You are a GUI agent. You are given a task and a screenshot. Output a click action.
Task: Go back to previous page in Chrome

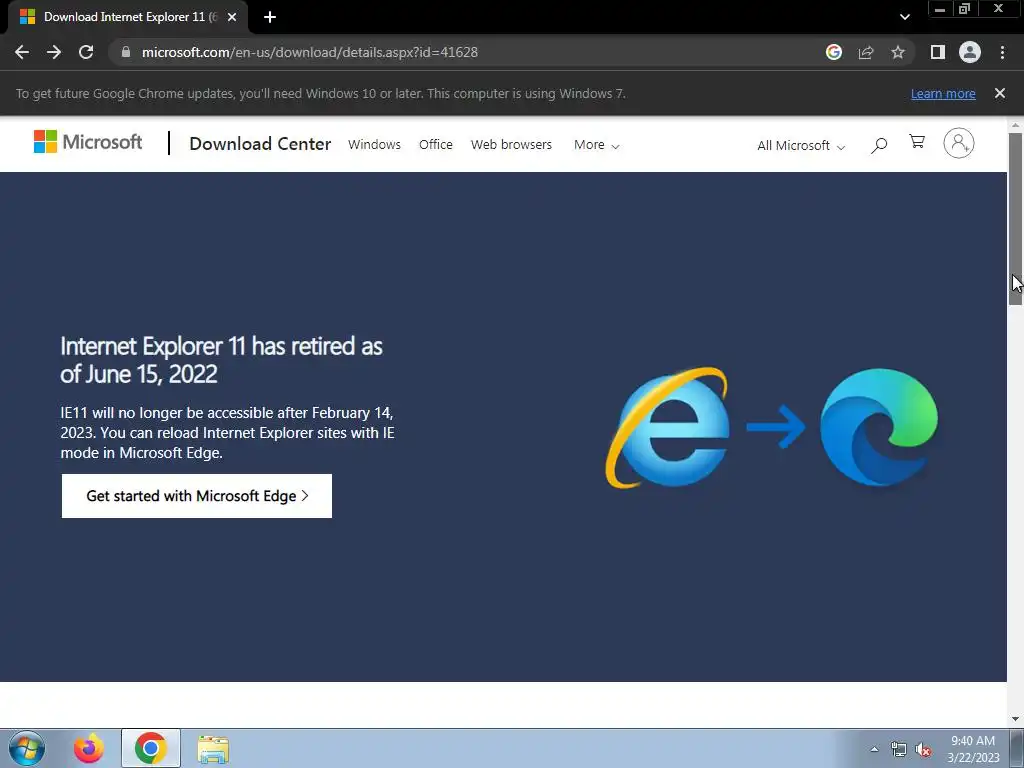[22, 52]
